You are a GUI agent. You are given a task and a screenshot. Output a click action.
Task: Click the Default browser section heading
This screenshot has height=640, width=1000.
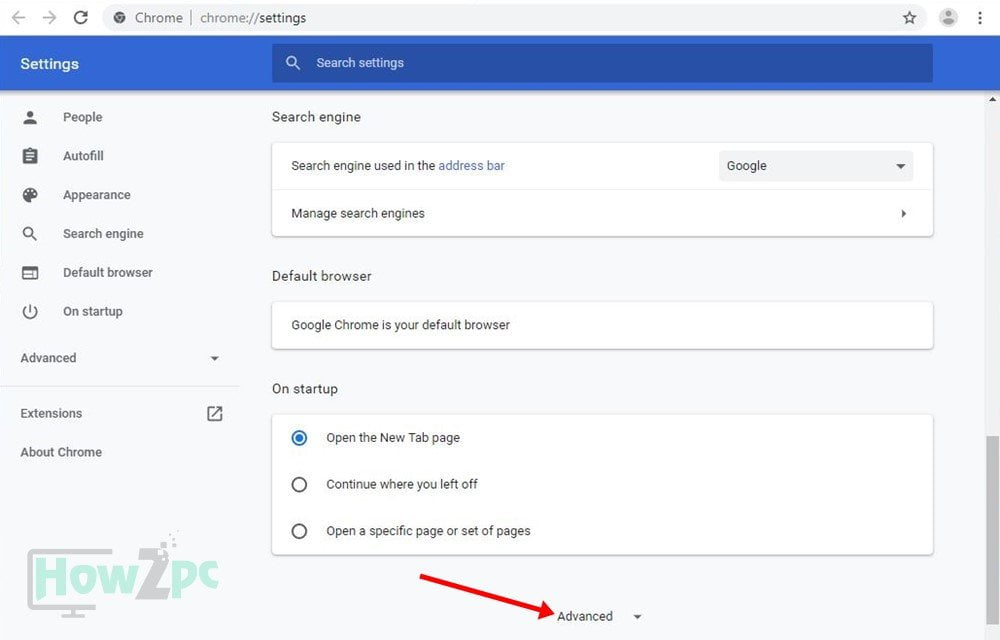(321, 276)
